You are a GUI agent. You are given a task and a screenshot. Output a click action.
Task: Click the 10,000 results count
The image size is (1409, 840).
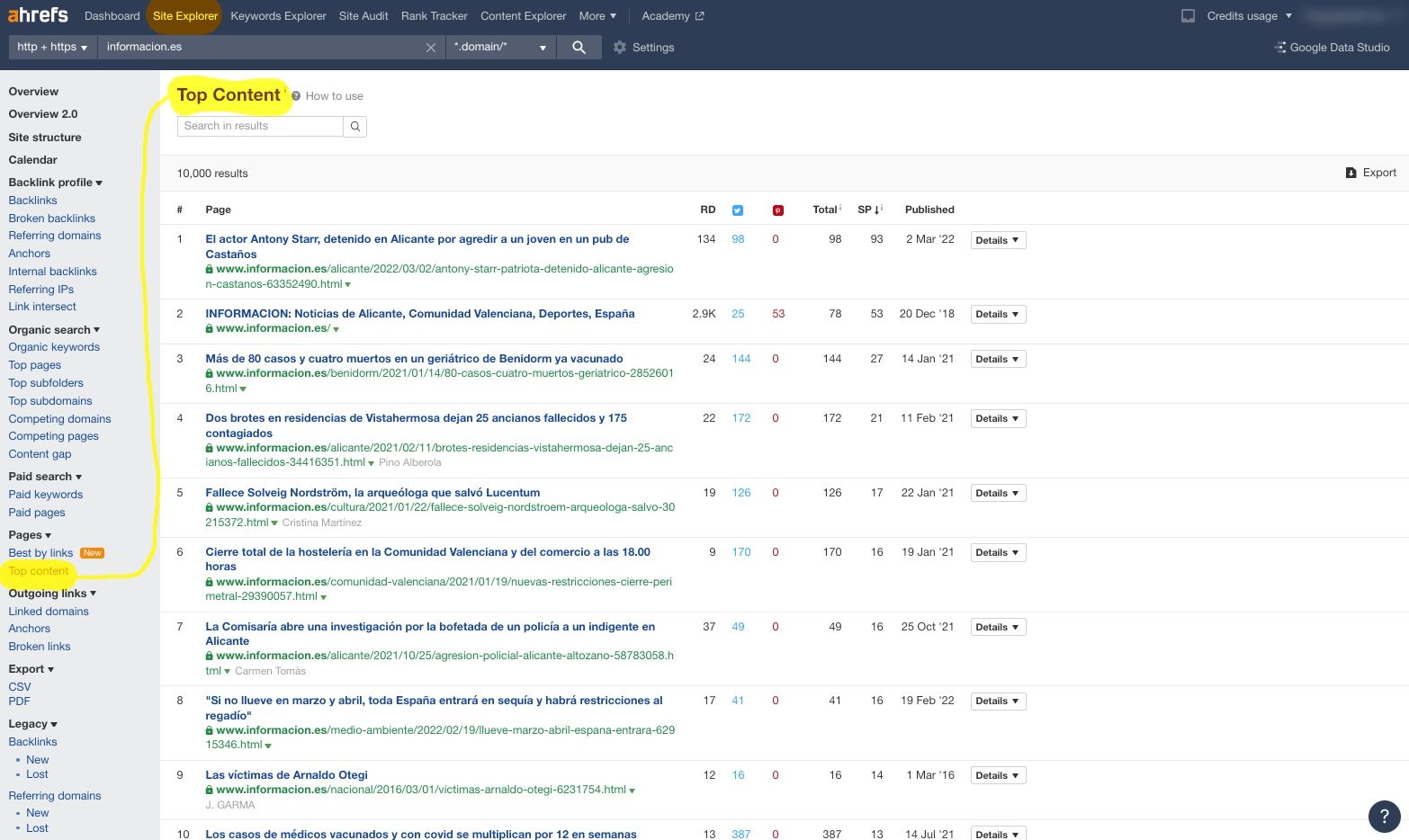[x=212, y=174]
